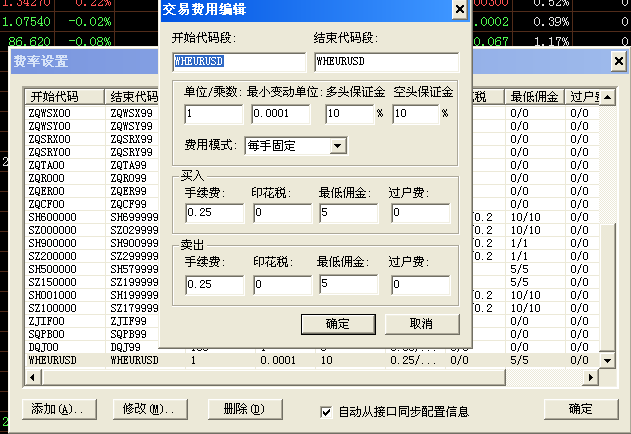
Task: Click the 修改(M) button
Action: pos(148,410)
